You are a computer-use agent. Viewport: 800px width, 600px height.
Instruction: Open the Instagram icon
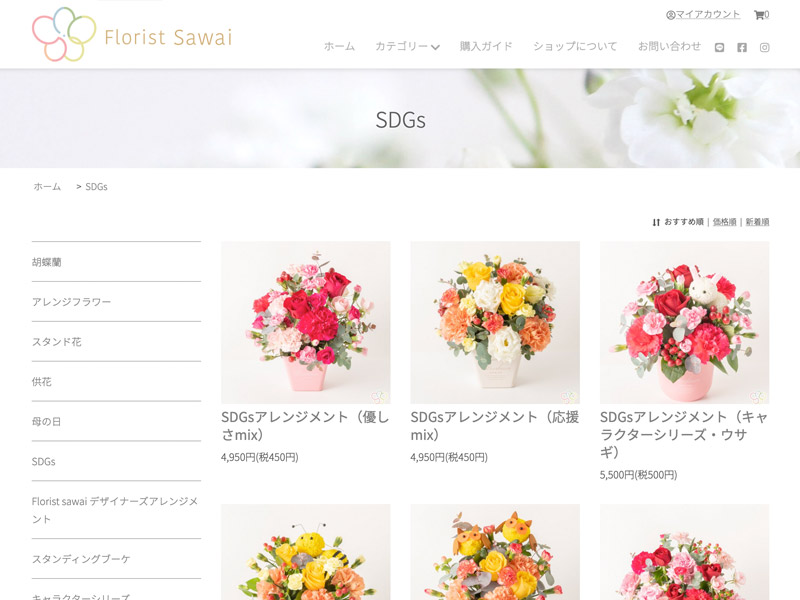tap(764, 47)
